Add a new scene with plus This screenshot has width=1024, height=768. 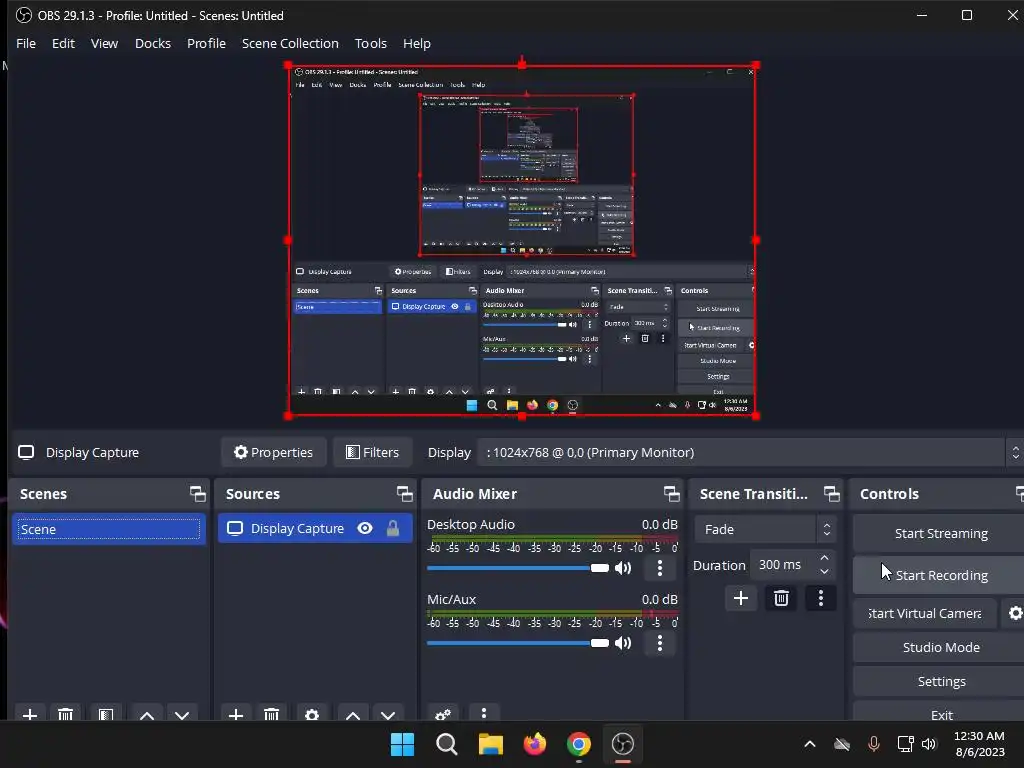pos(30,714)
